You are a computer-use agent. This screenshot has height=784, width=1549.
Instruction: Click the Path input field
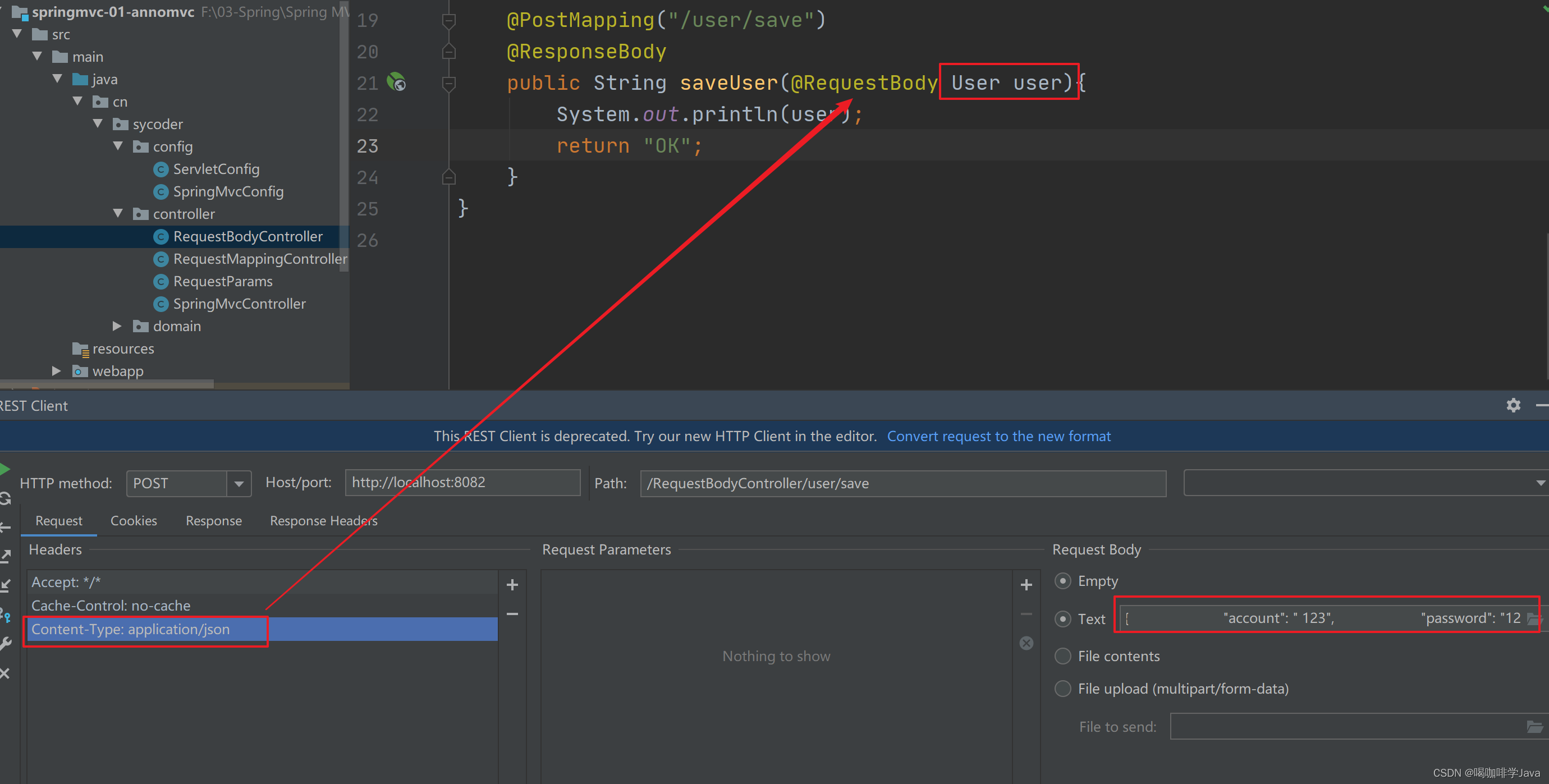point(902,483)
